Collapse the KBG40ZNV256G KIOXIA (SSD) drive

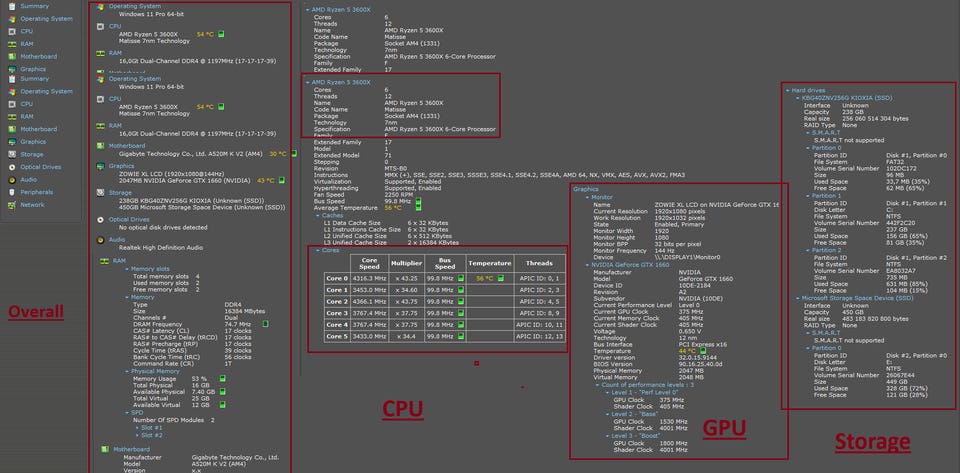(x=798, y=98)
